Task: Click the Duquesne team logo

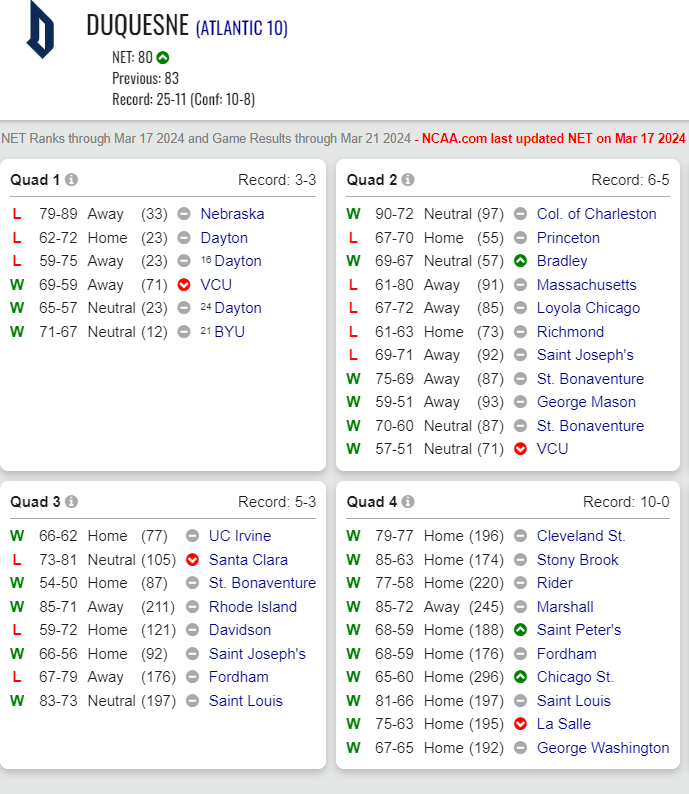Action: tap(41, 29)
